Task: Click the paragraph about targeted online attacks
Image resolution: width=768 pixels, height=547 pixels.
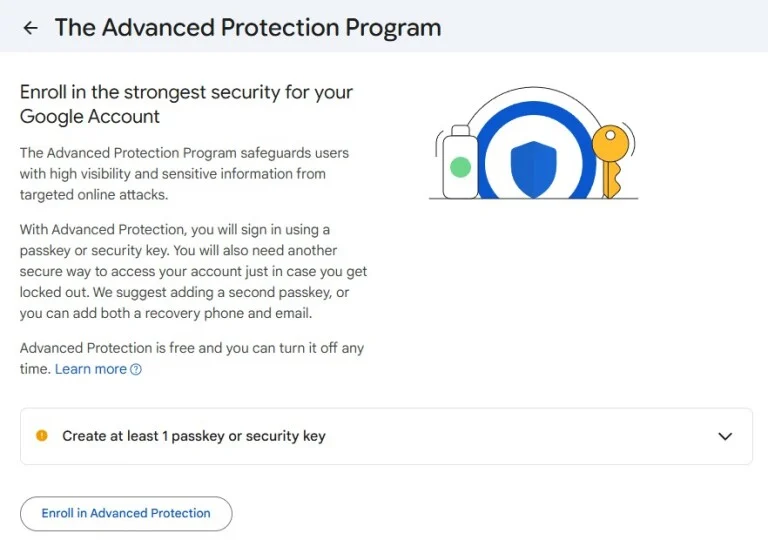Action: (184, 174)
